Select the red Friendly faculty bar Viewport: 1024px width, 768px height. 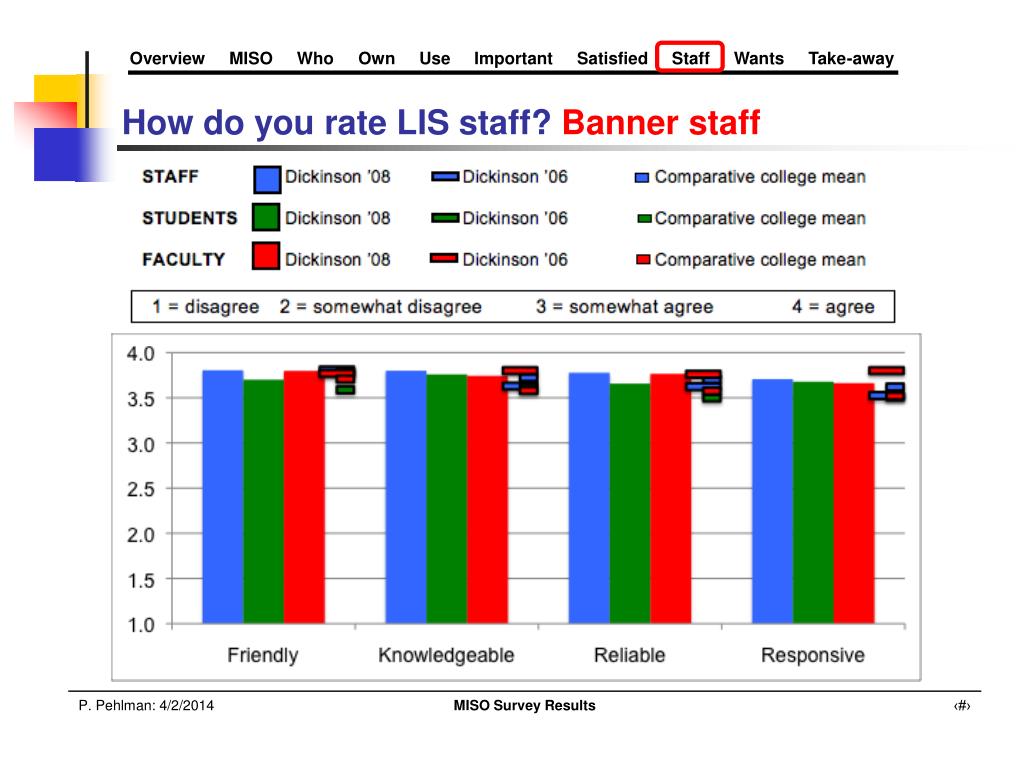tap(304, 497)
